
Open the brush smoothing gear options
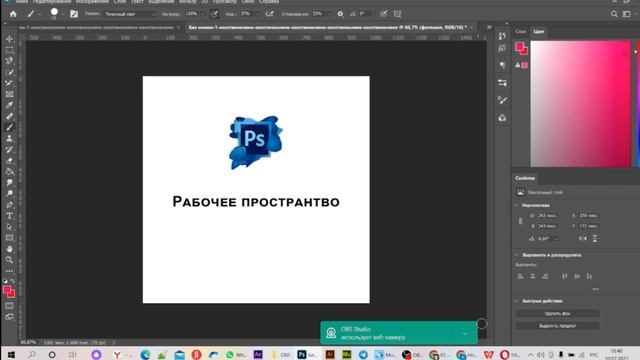pyautogui.click(x=340, y=14)
